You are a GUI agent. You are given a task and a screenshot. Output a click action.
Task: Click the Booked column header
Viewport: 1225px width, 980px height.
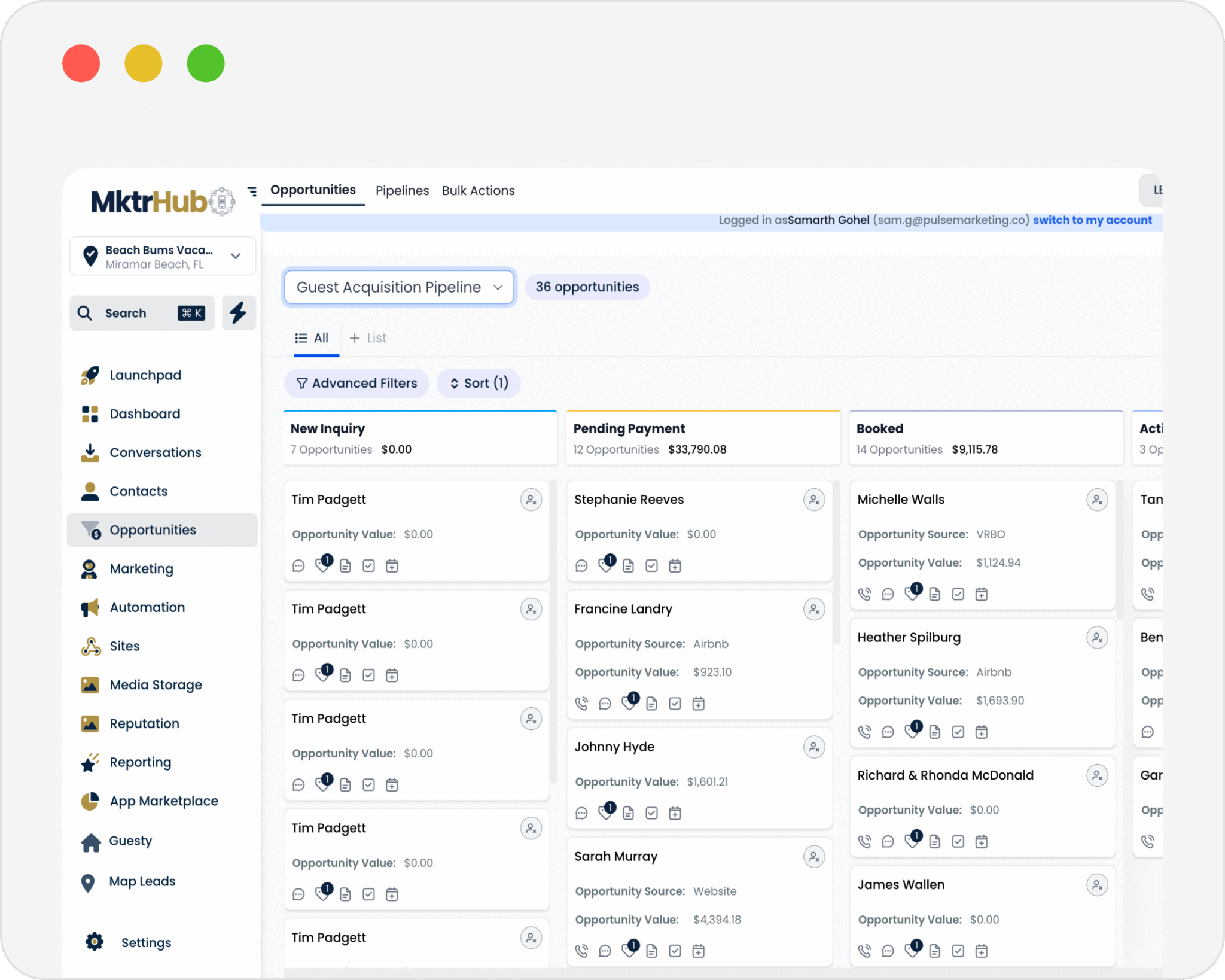click(986, 438)
